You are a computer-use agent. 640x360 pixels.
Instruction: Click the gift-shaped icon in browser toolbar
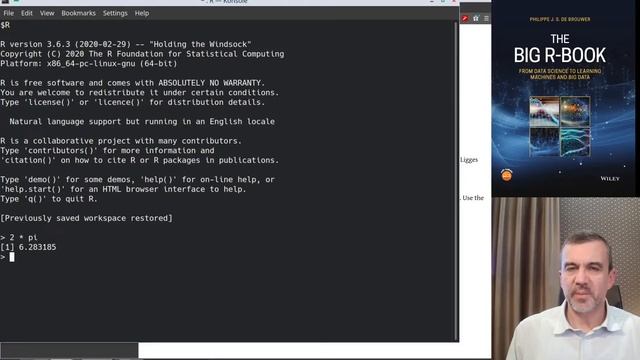(476, 18)
